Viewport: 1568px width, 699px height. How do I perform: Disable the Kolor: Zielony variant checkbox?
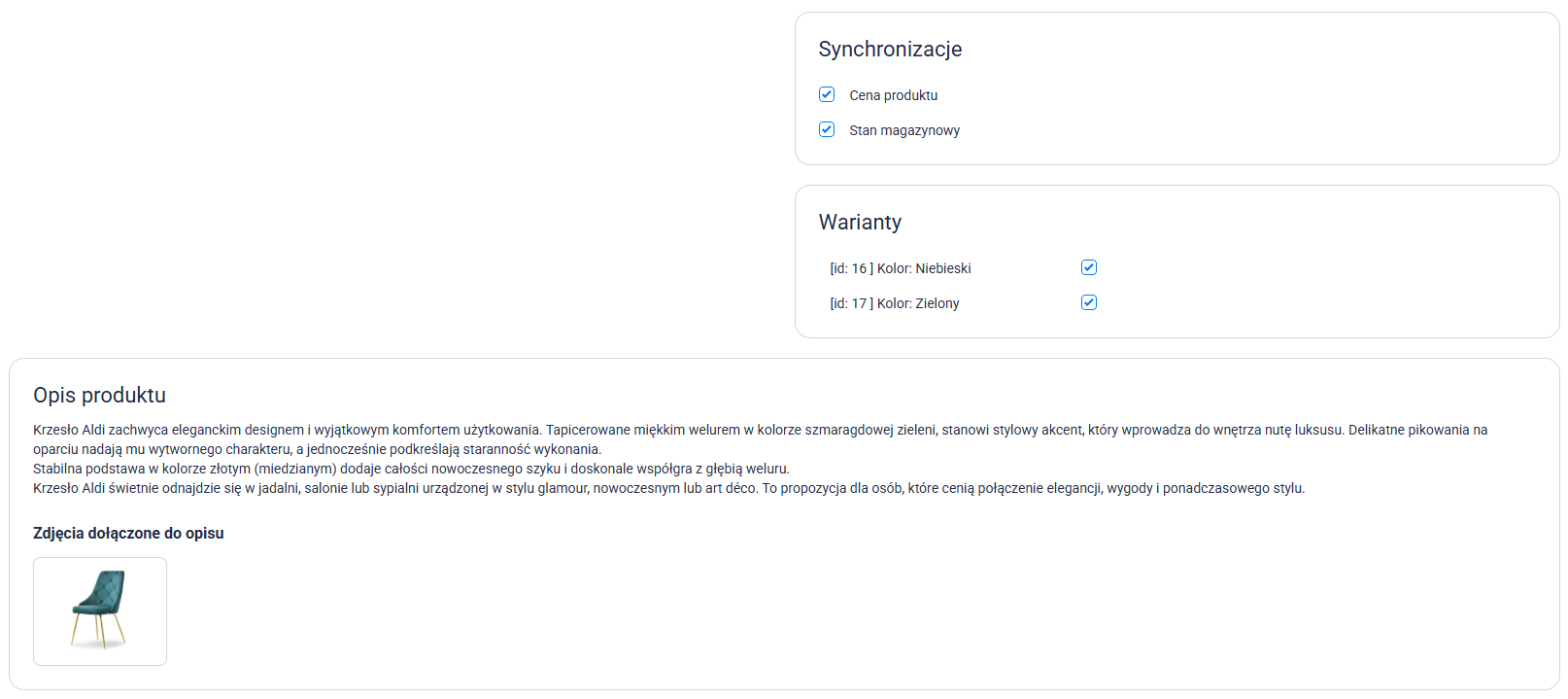(1089, 302)
